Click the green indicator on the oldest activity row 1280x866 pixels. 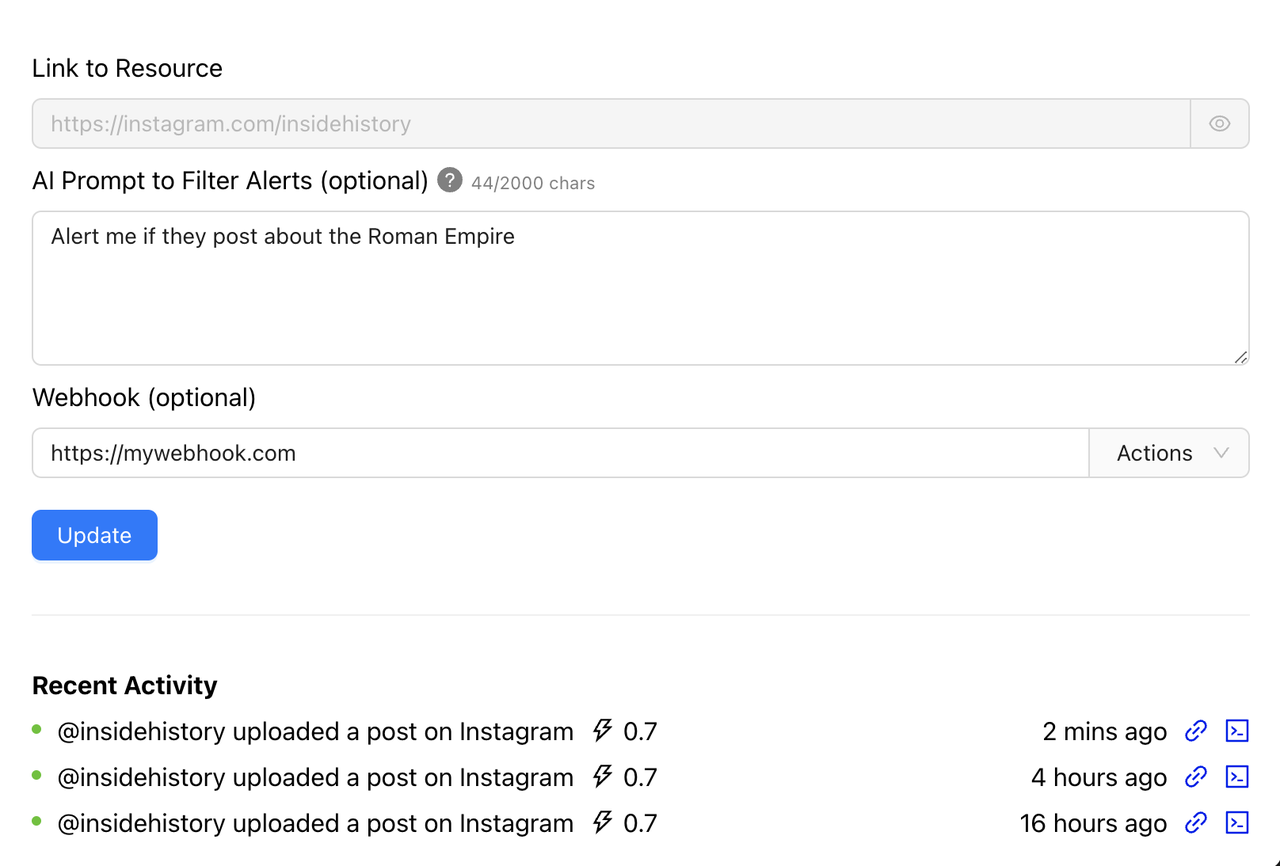tap(37, 821)
